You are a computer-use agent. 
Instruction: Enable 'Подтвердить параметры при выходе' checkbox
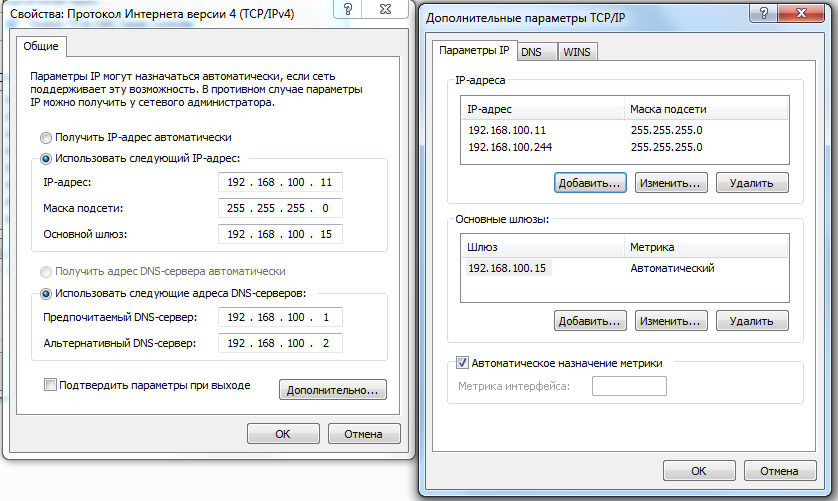(51, 385)
